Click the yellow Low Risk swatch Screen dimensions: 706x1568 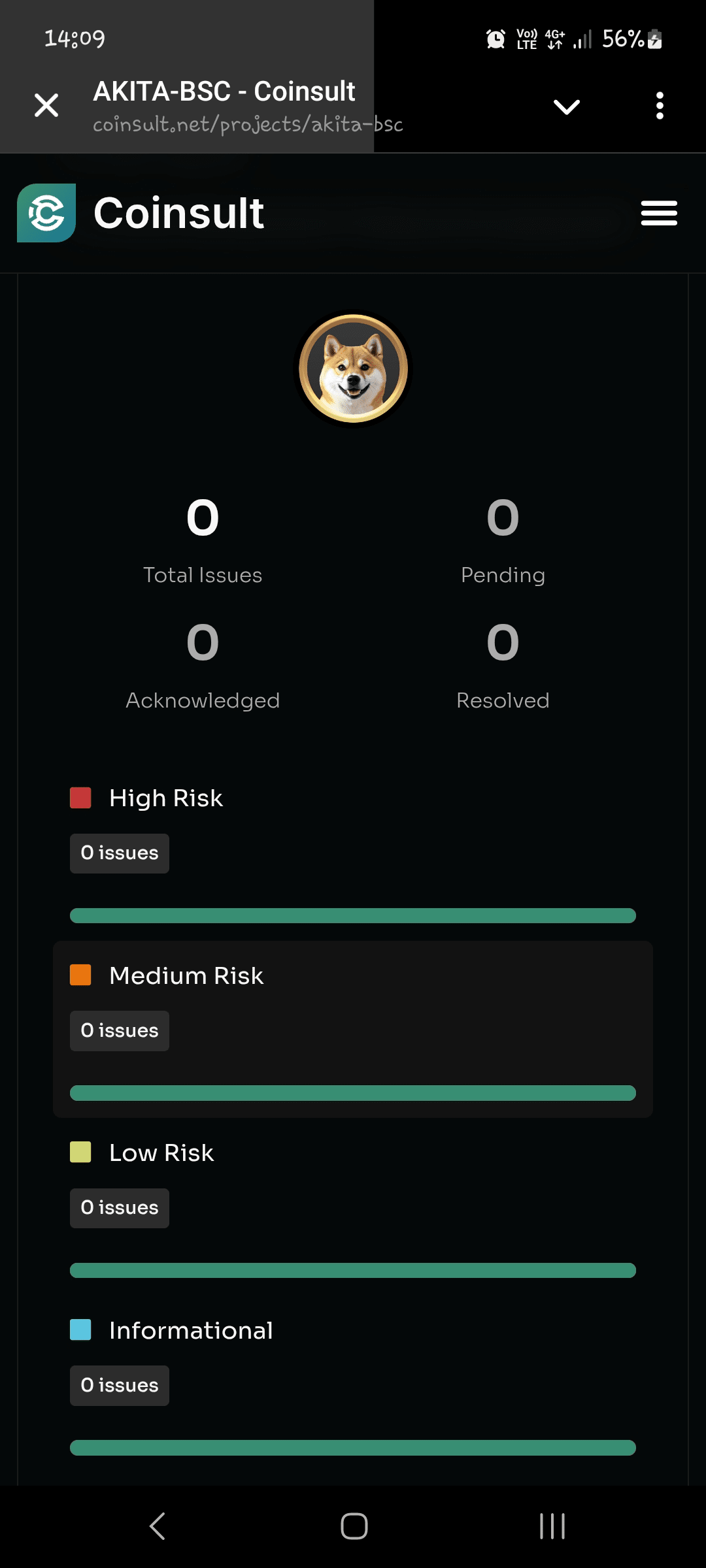coord(80,1152)
